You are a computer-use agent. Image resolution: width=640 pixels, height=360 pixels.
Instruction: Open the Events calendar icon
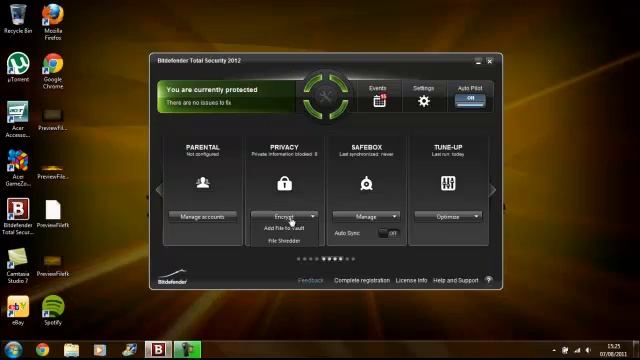[x=380, y=100]
